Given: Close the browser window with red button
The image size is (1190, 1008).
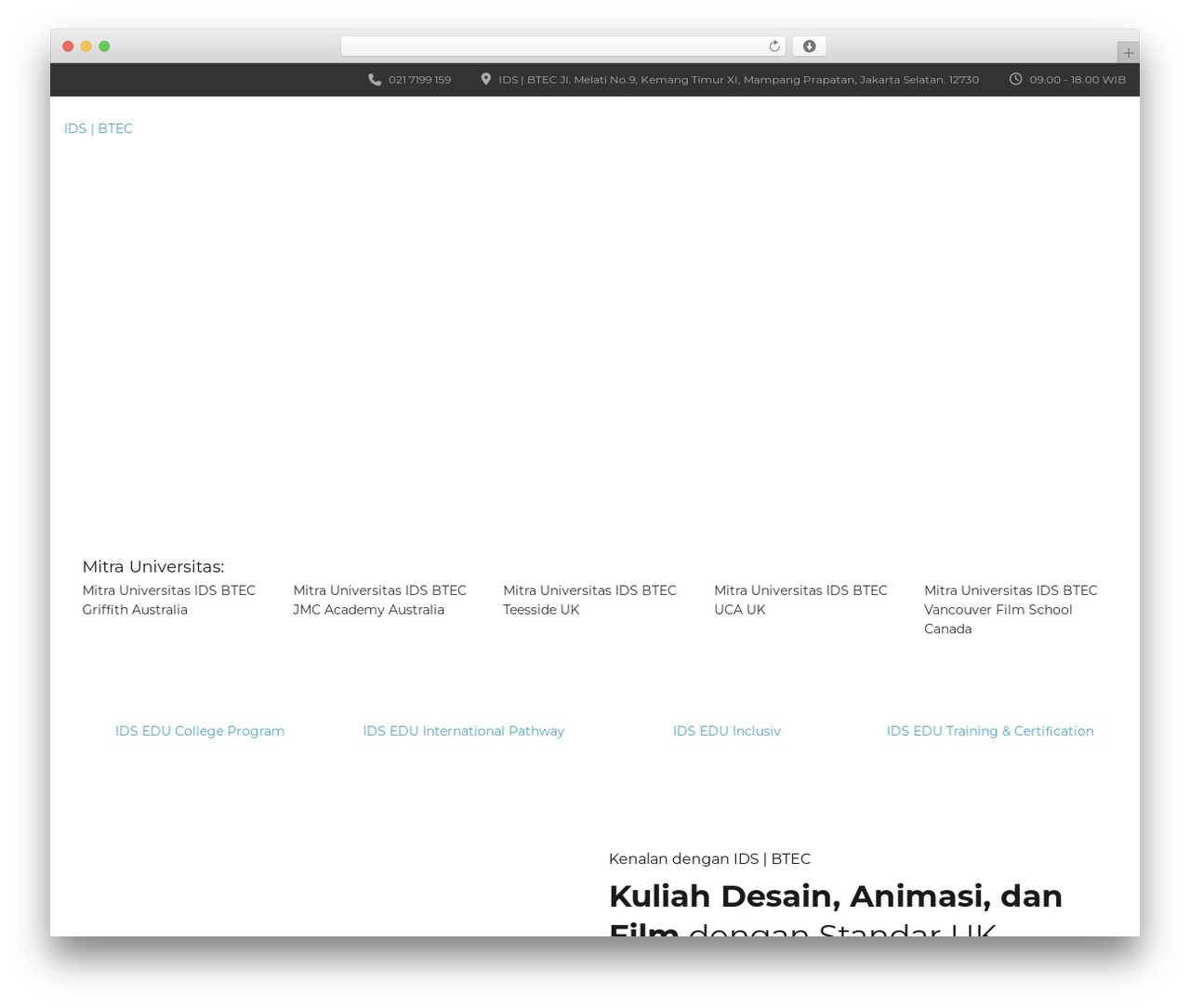Looking at the screenshot, I should pyautogui.click(x=68, y=46).
